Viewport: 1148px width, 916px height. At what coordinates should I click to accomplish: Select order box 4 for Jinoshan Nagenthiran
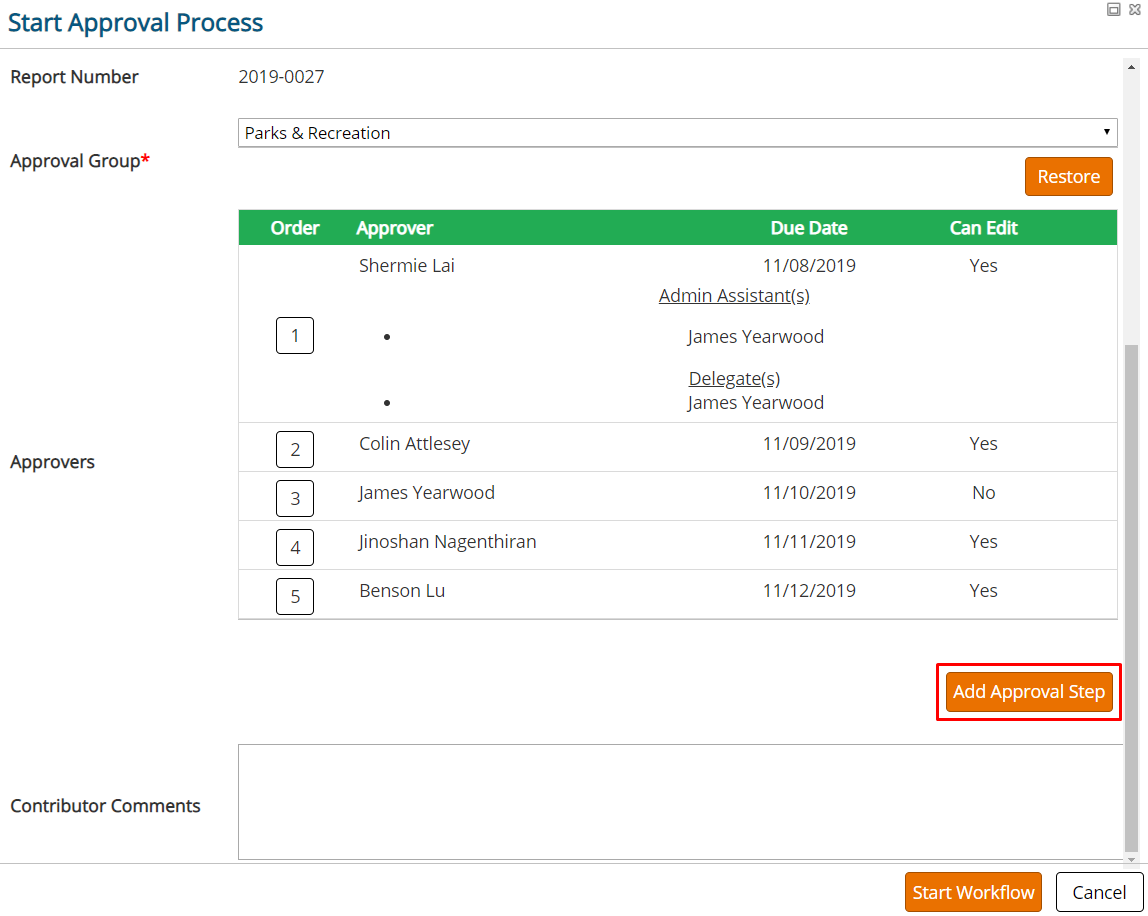tap(295, 547)
